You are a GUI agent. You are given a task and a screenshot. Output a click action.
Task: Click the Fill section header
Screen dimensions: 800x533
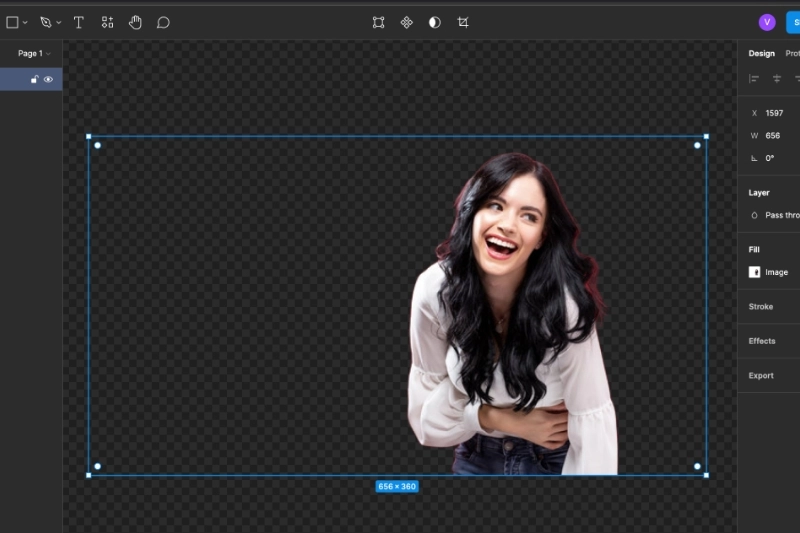click(754, 249)
